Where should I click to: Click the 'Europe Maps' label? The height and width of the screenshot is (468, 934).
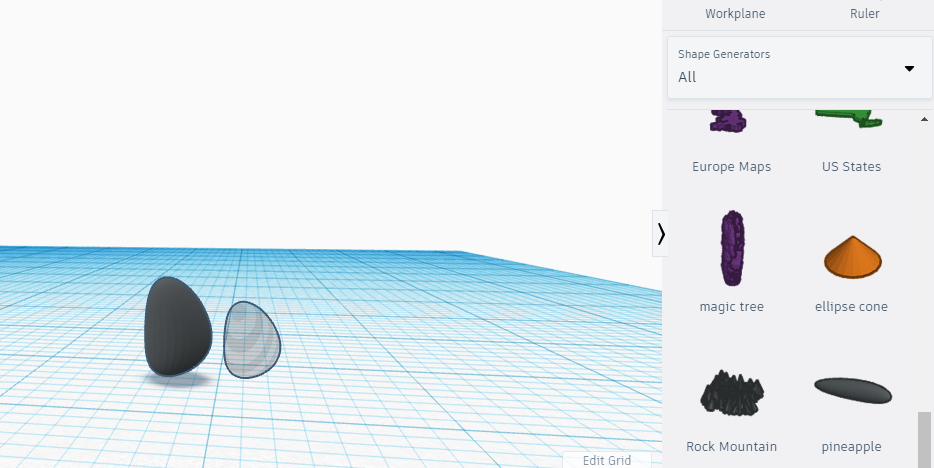coord(731,167)
